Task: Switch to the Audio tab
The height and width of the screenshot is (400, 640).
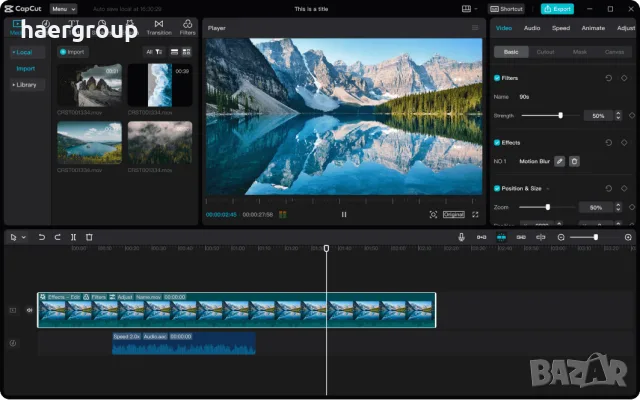Action: pos(532,28)
